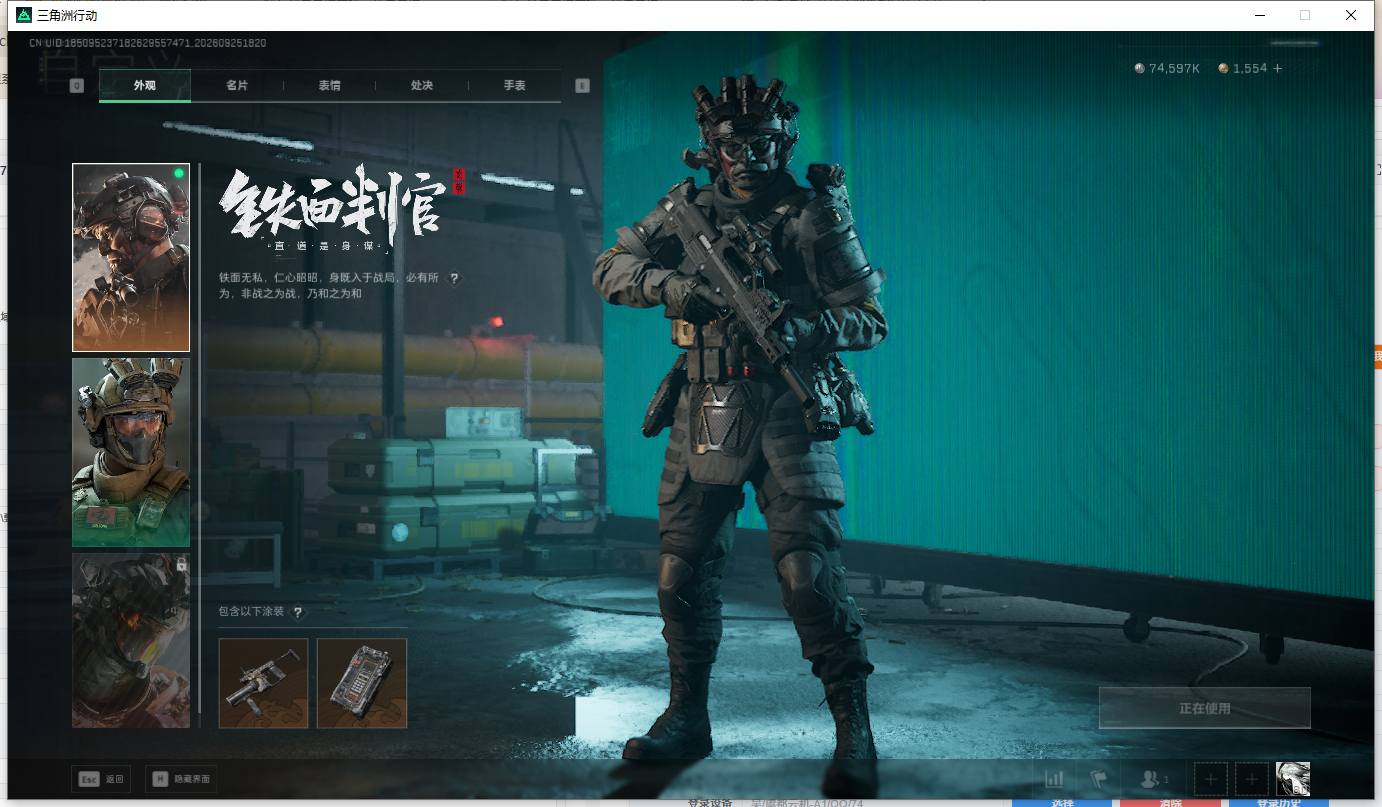
Task: Click the Q previous-tab key hint
Action: click(x=77, y=86)
